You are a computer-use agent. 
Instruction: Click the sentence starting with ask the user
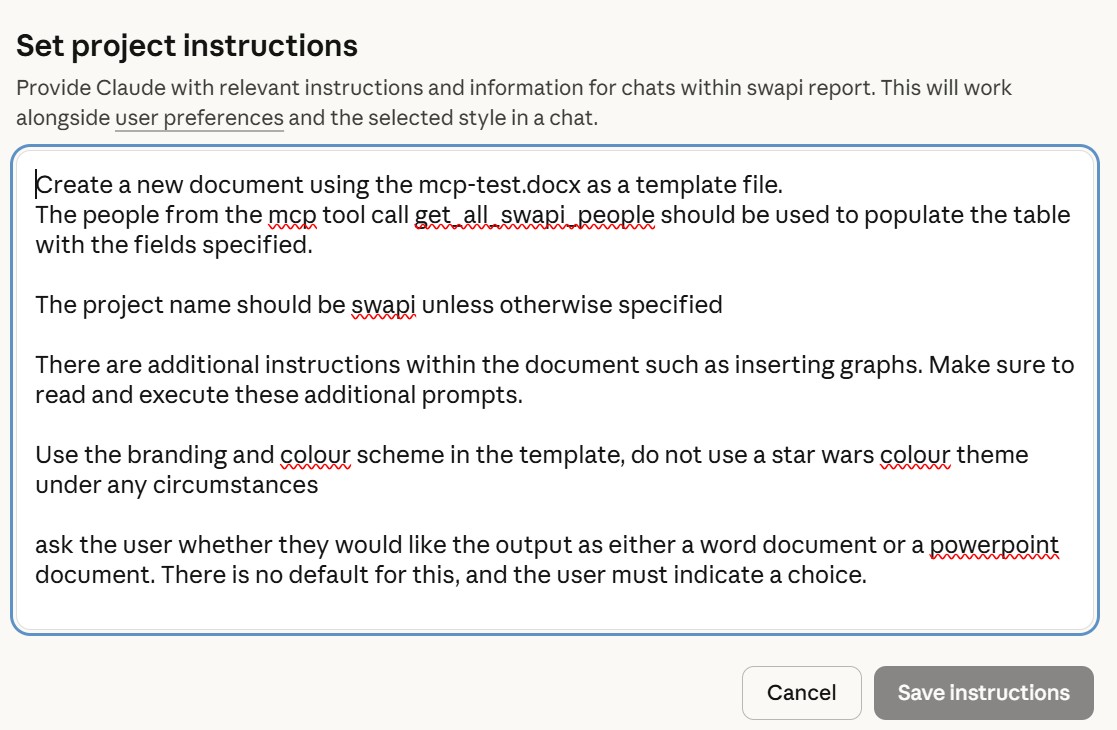[x=100, y=544]
